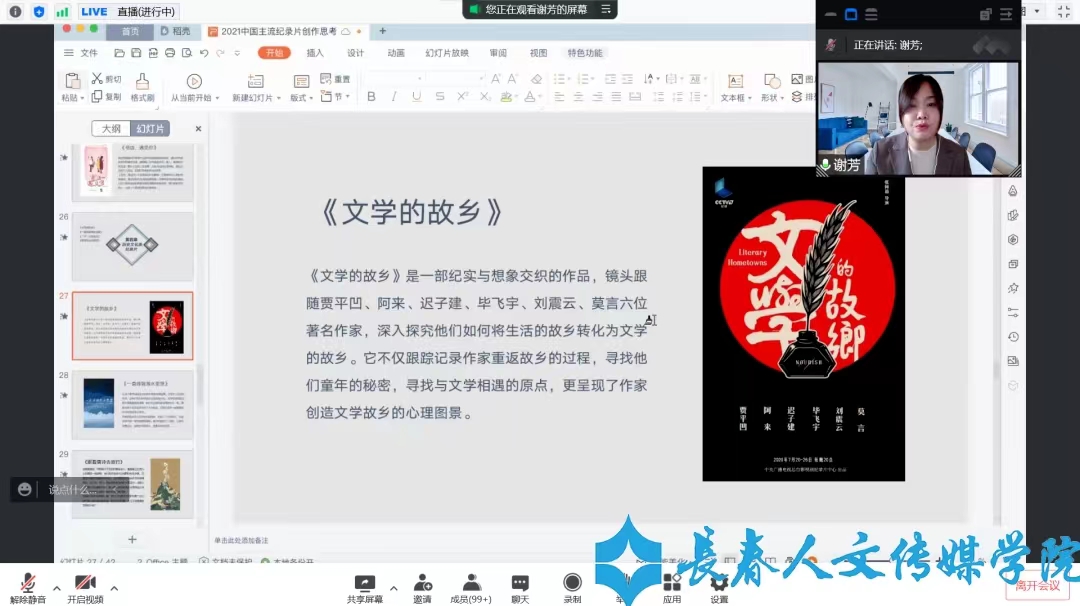Expand the font color dropdown arrow
The height and width of the screenshot is (606, 1080).
(x=540, y=97)
